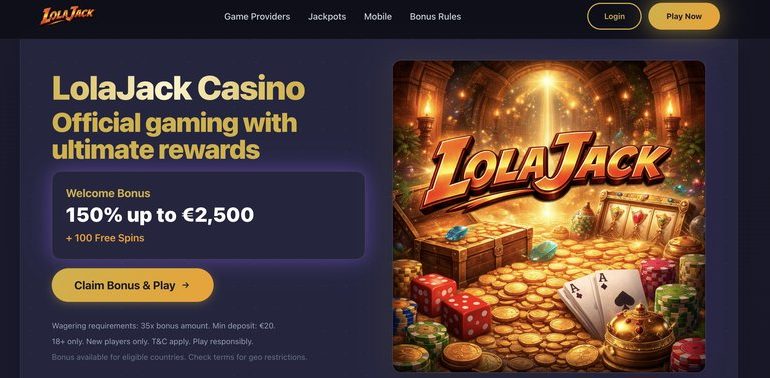
Task: Select the Welcome Bonus offer card
Action: (208, 215)
